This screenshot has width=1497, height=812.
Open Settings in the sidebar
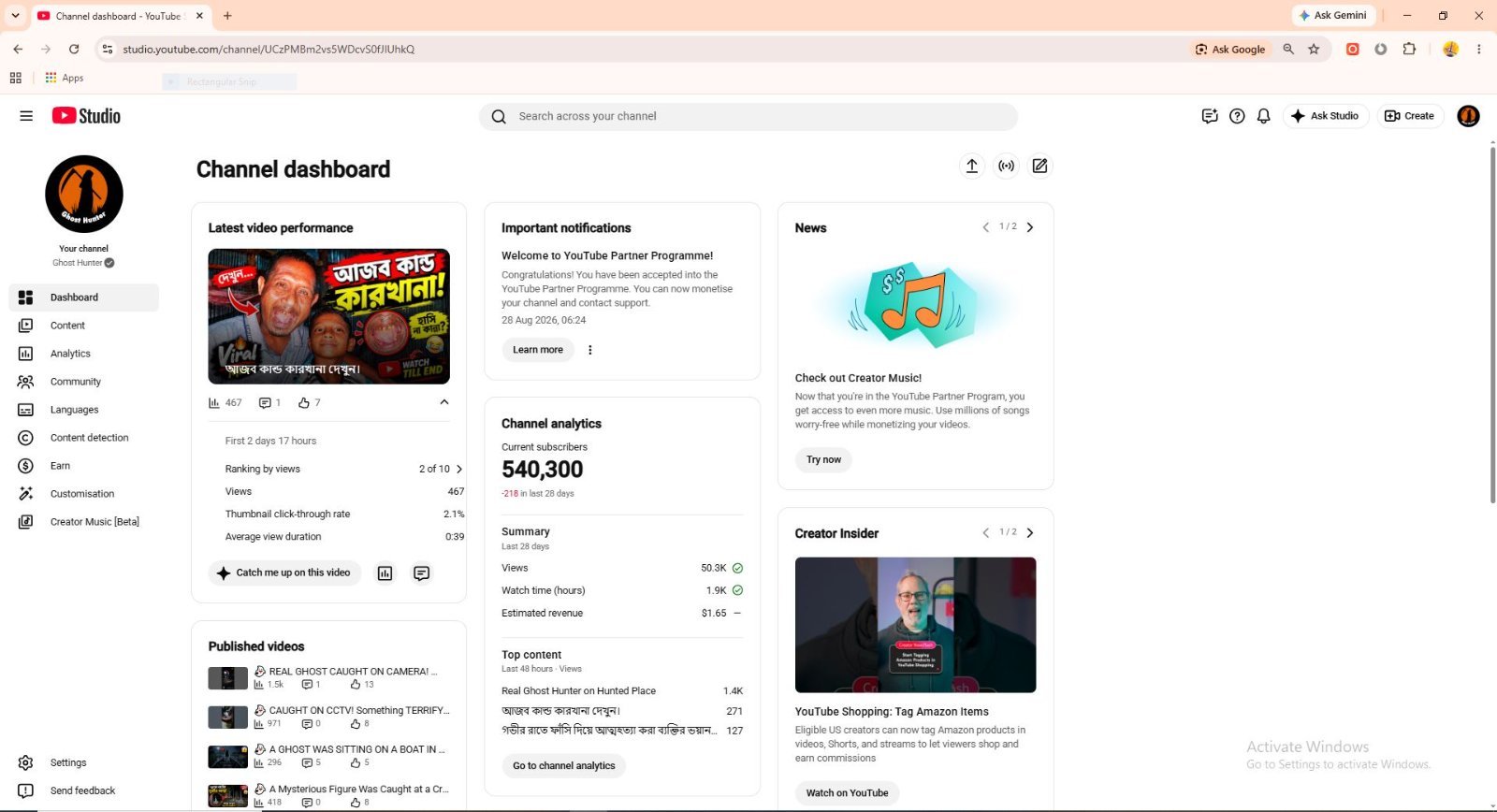click(x=84, y=762)
